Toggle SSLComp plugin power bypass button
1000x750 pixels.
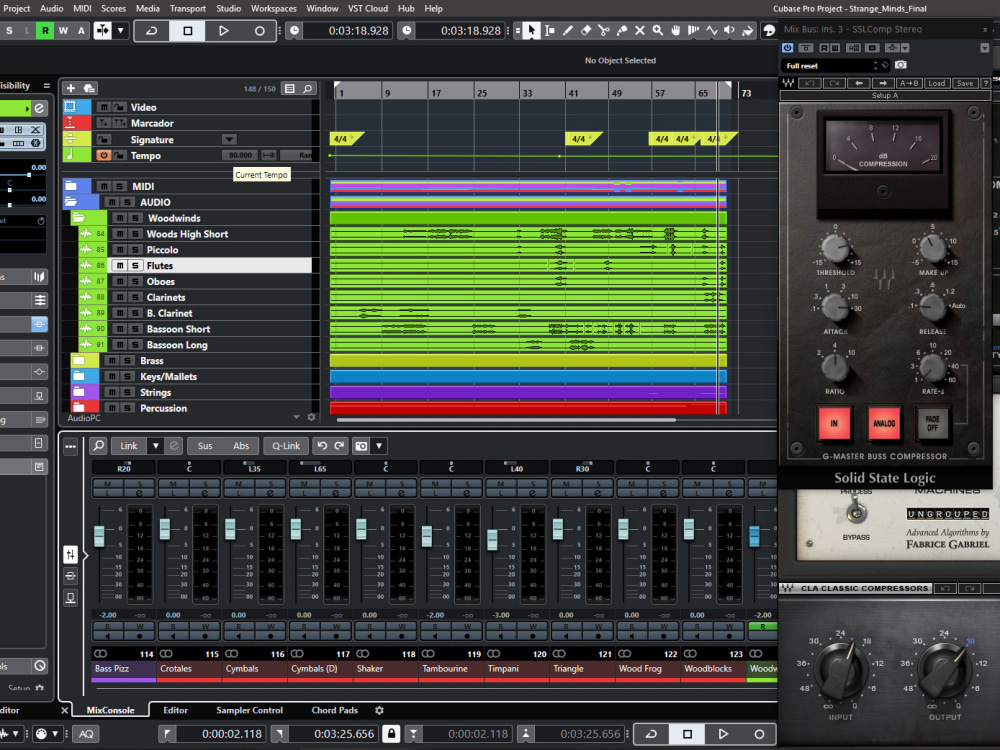pos(788,48)
